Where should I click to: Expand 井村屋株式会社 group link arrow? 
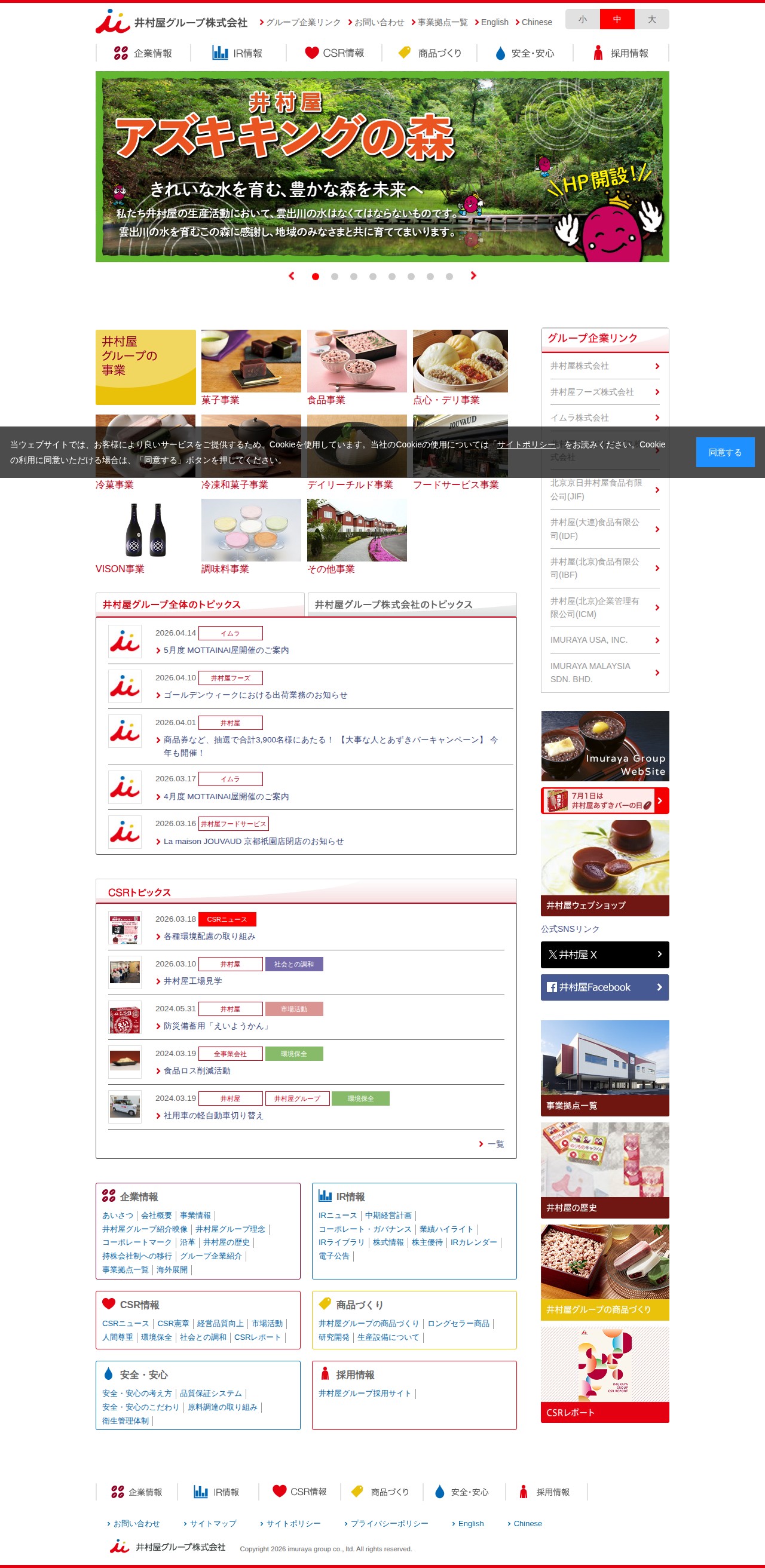657,366
